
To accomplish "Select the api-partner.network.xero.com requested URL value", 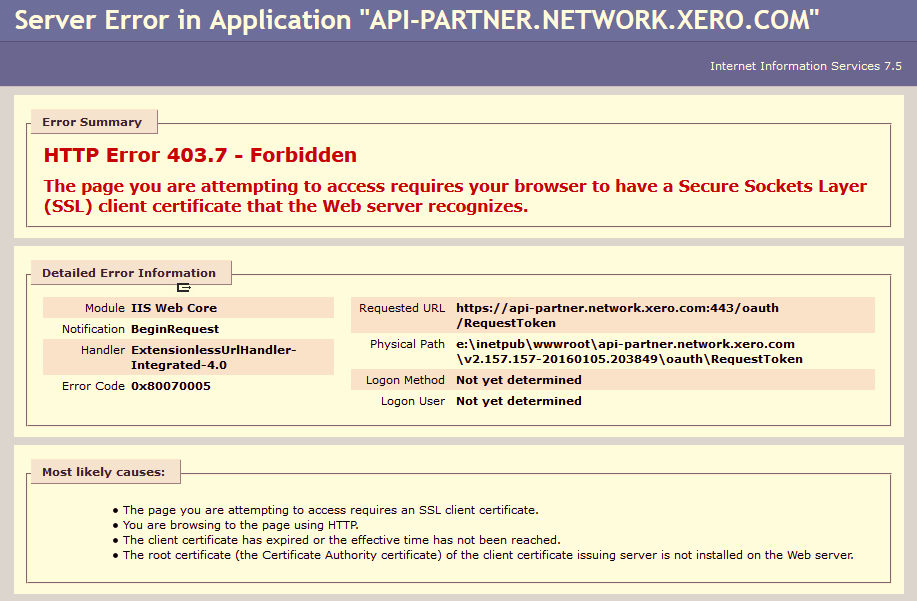I will [x=617, y=315].
